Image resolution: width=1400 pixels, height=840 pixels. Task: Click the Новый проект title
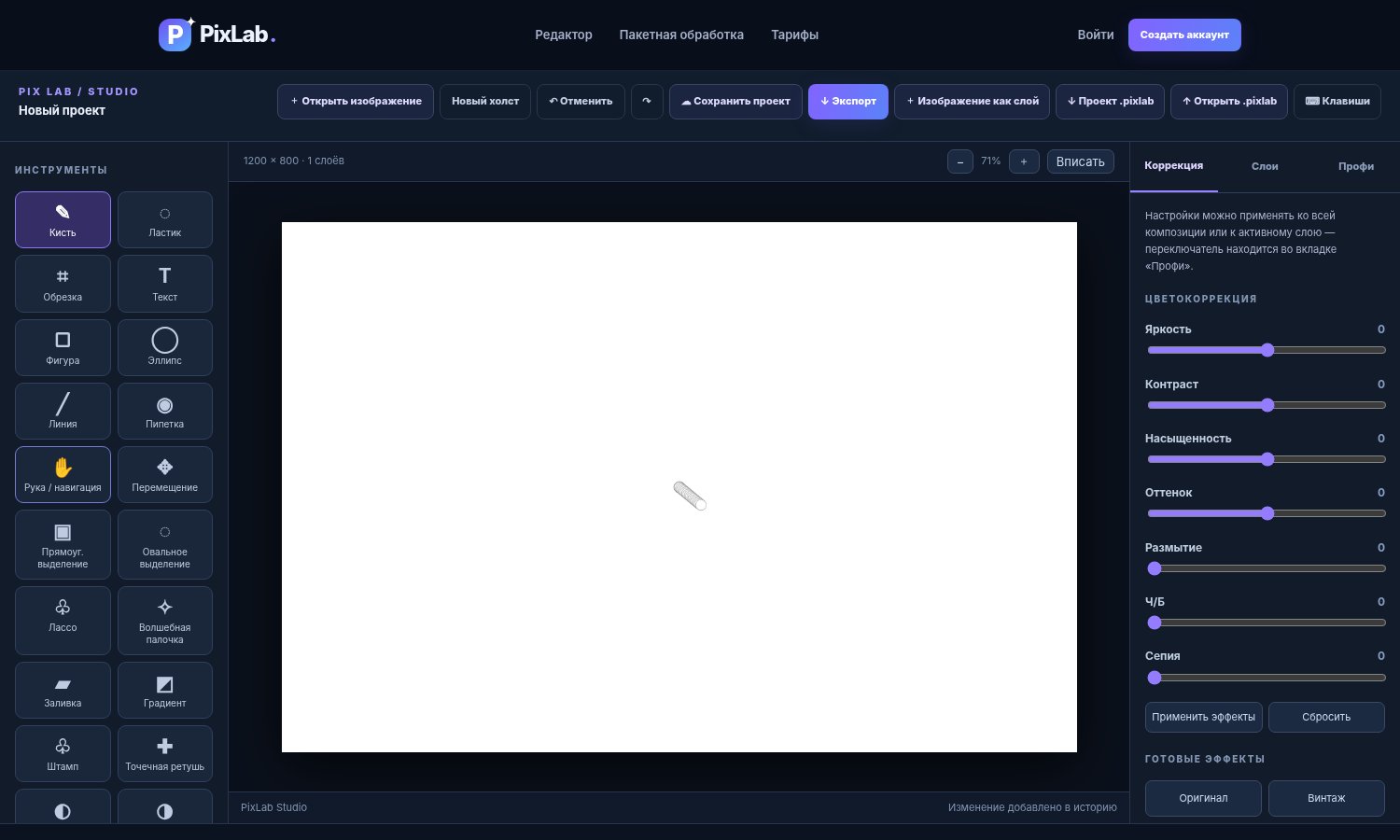point(62,110)
